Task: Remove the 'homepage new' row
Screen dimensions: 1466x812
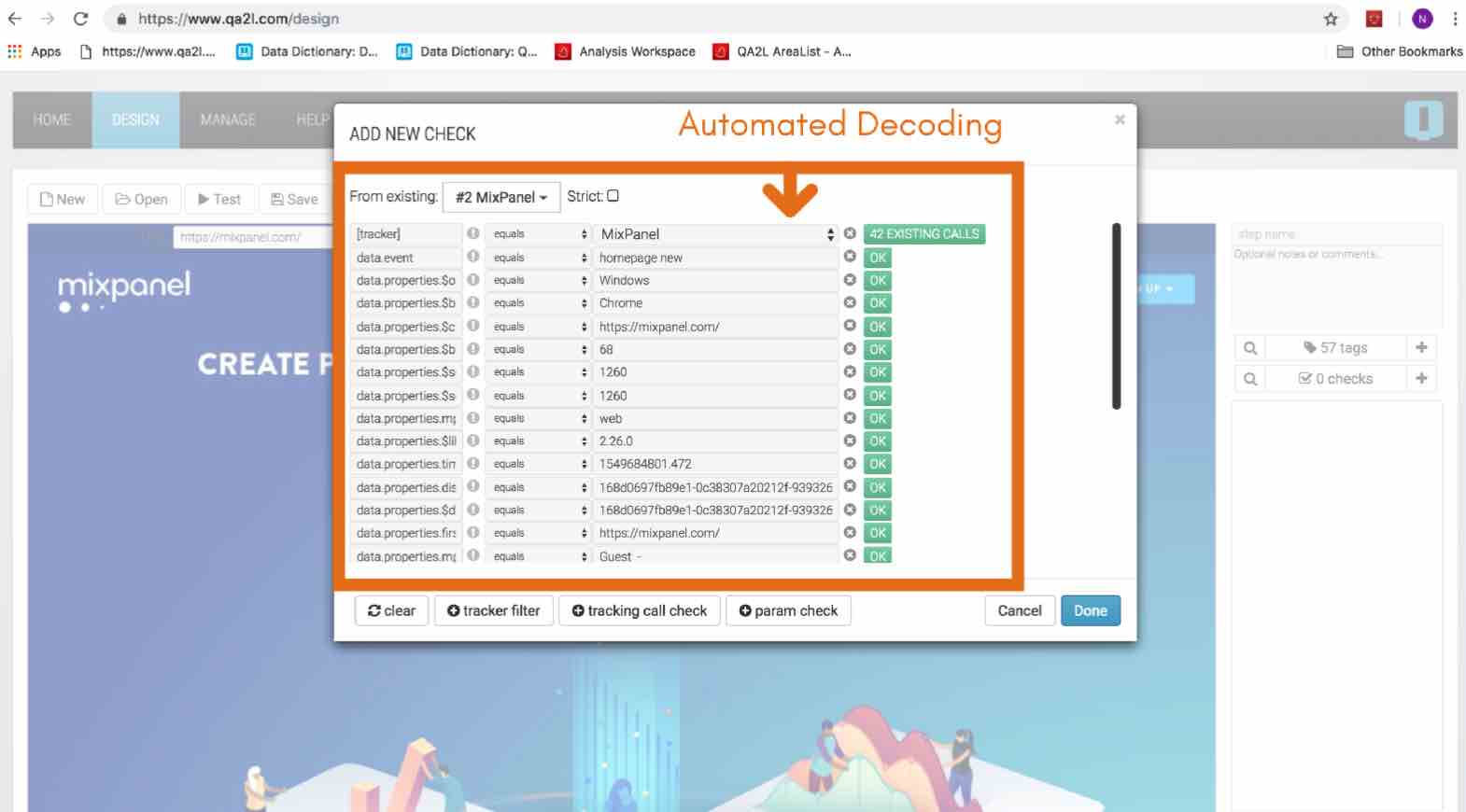Action: click(x=850, y=257)
